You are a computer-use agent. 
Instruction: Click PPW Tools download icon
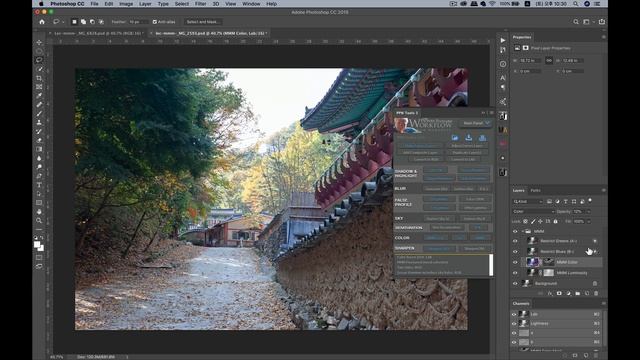(469, 138)
